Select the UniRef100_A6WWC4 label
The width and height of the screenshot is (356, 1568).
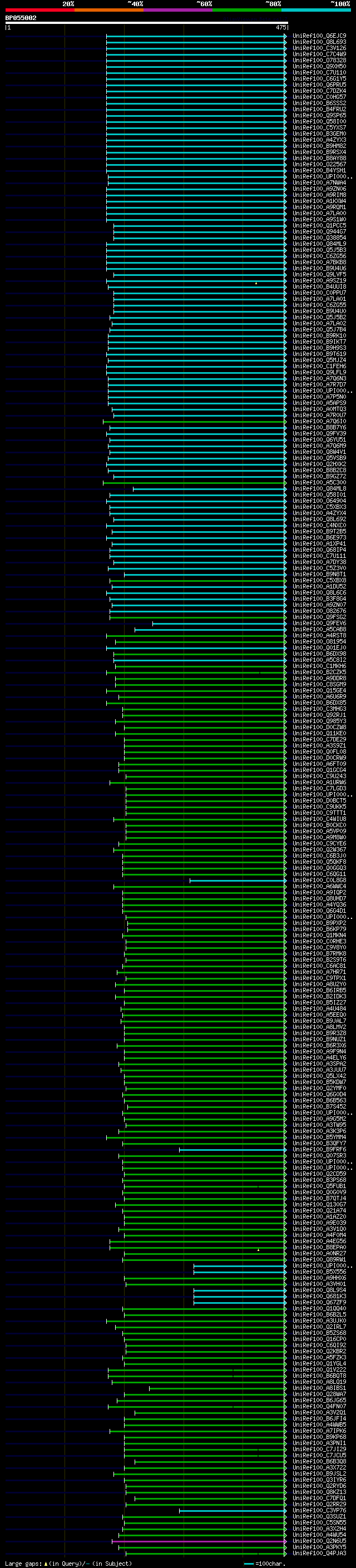pos(319,886)
